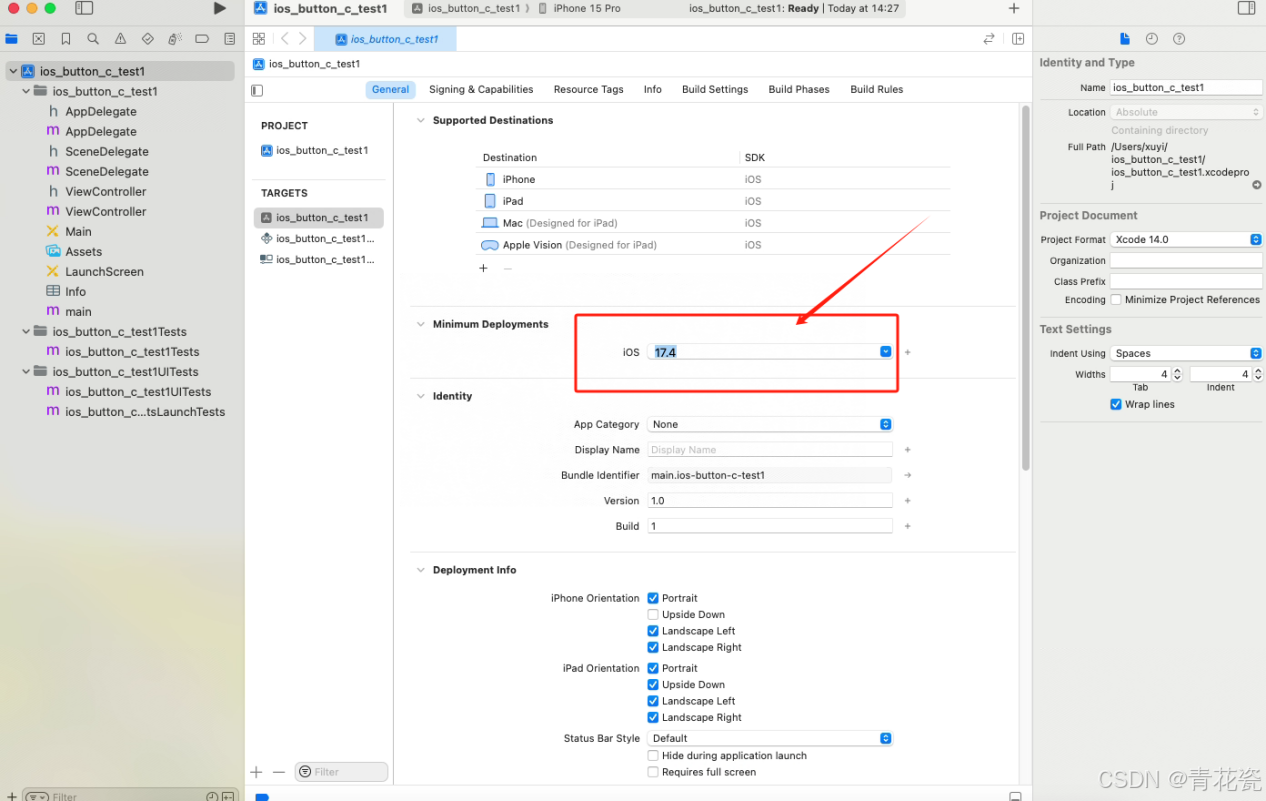Uncheck the Wrap lines option
The image size is (1266, 801).
coord(1116,405)
